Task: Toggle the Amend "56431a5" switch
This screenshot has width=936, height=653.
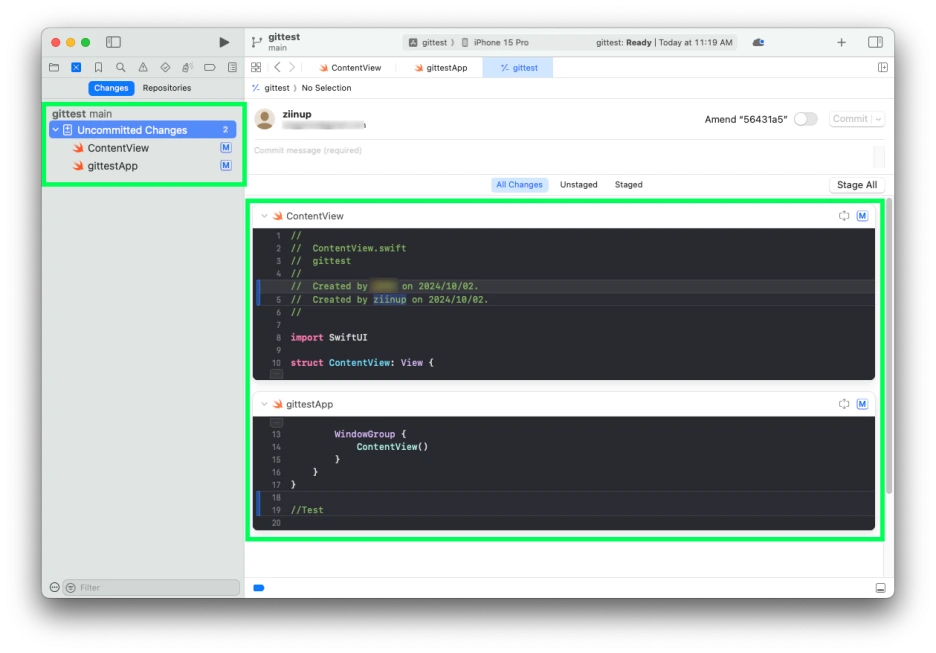Action: tap(805, 119)
